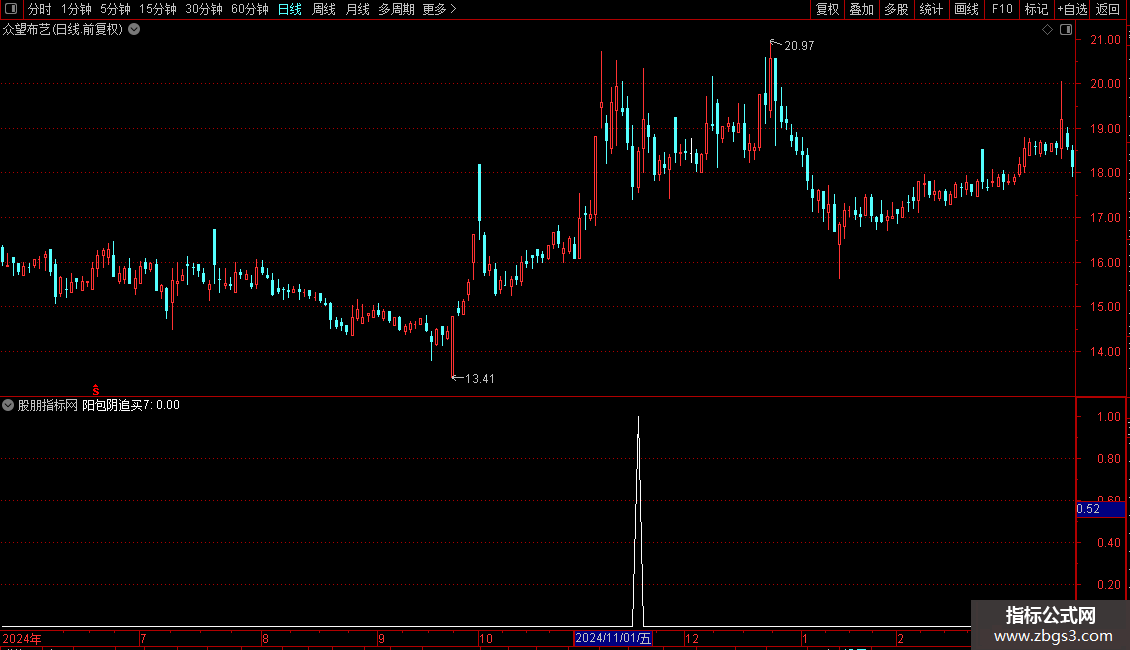1130x650 pixels.
Task: Open the 画线 drawing tools
Action: 966,9
